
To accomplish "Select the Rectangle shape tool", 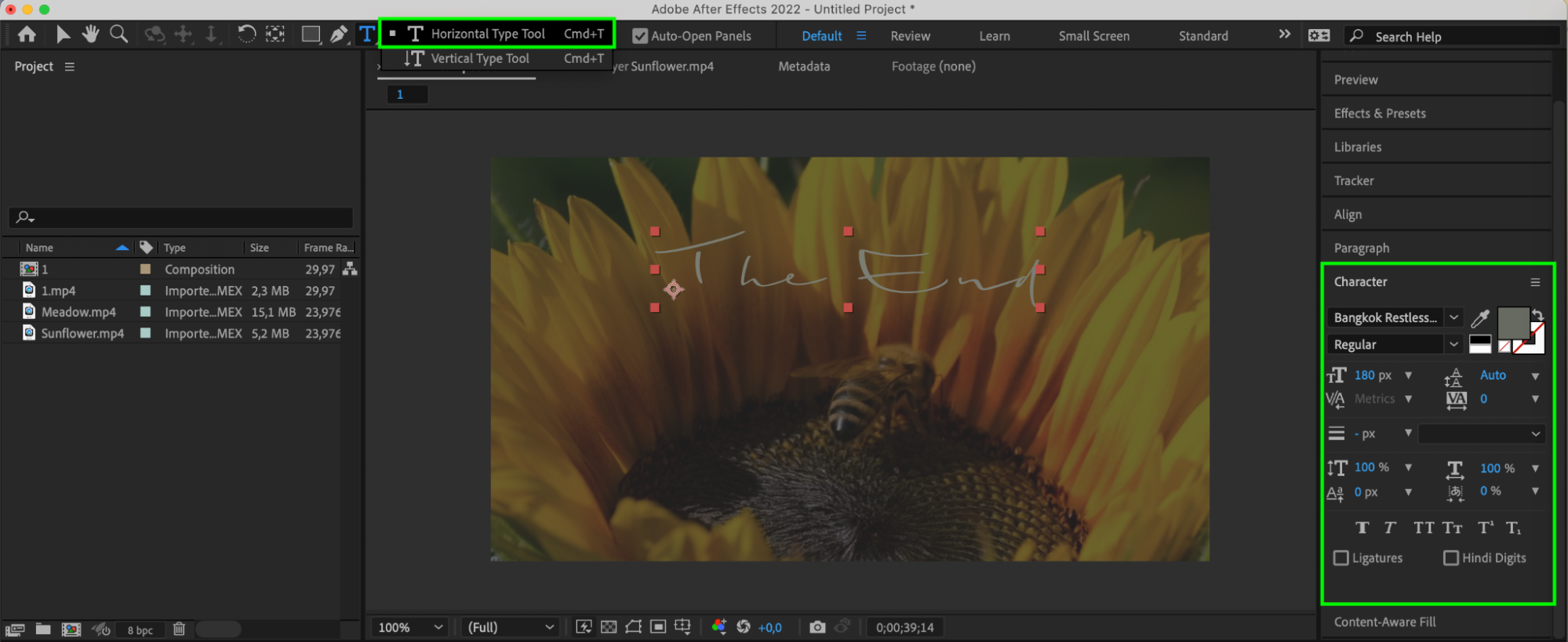I will 311,34.
